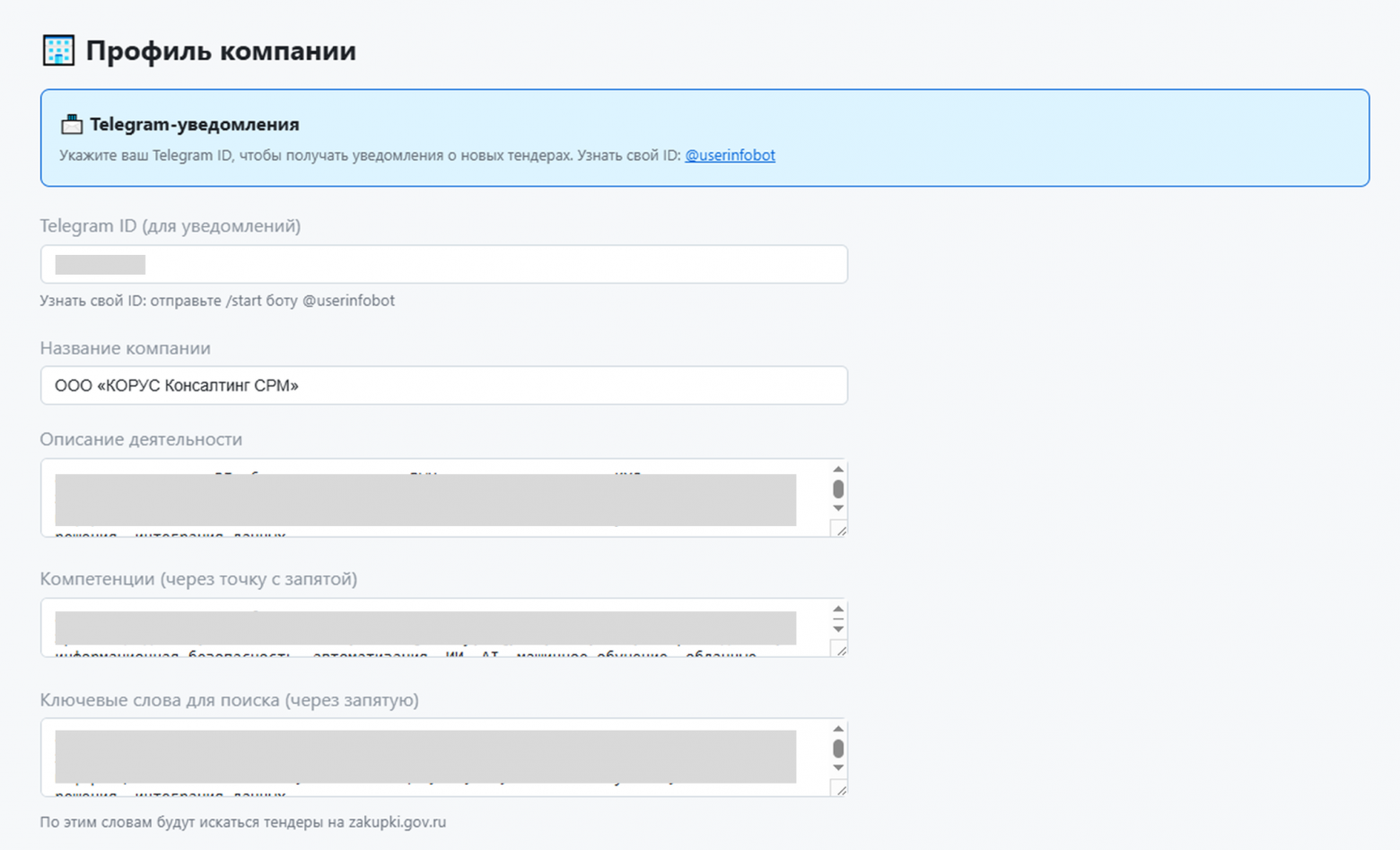
Task: Click the Компетенции (через точку с запятой) label
Action: pyautogui.click(x=198, y=579)
